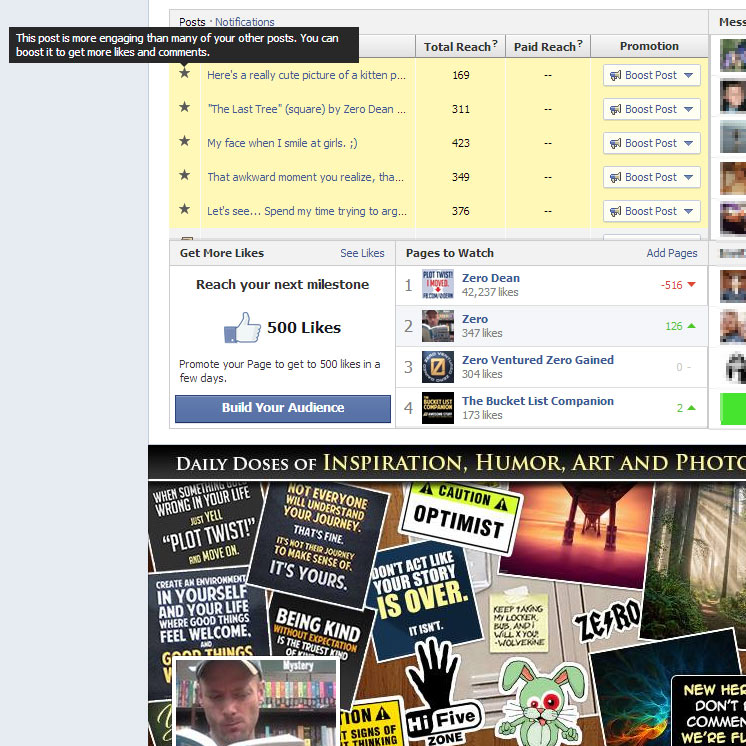Open the Zero Dean page name link
This screenshot has width=746, height=746.
[491, 278]
